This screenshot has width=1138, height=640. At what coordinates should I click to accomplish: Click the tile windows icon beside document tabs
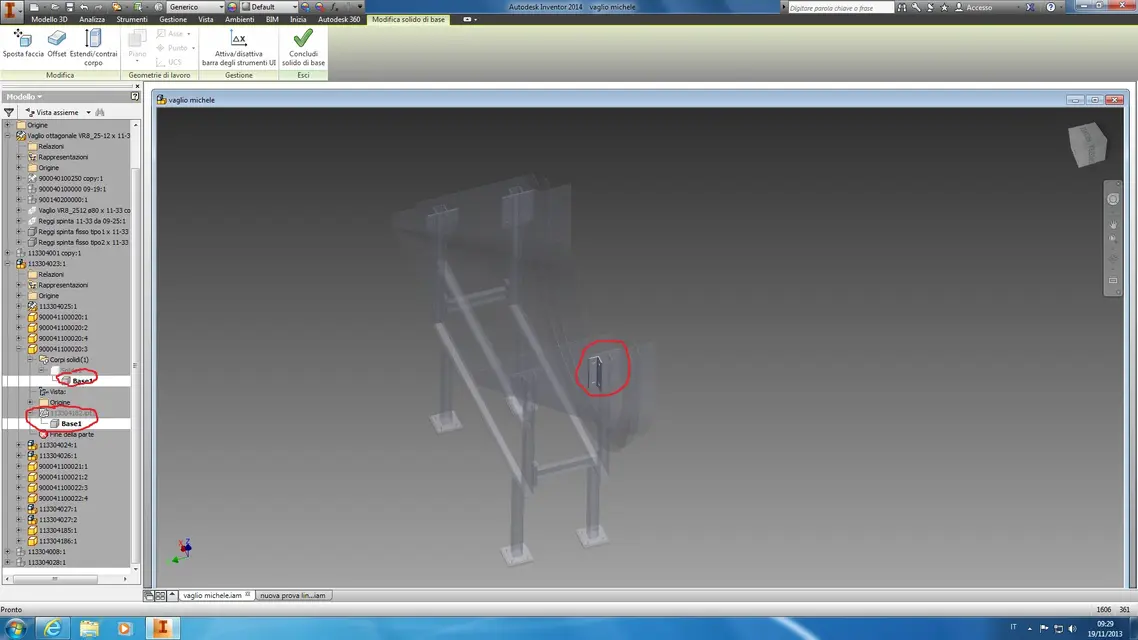[160, 596]
